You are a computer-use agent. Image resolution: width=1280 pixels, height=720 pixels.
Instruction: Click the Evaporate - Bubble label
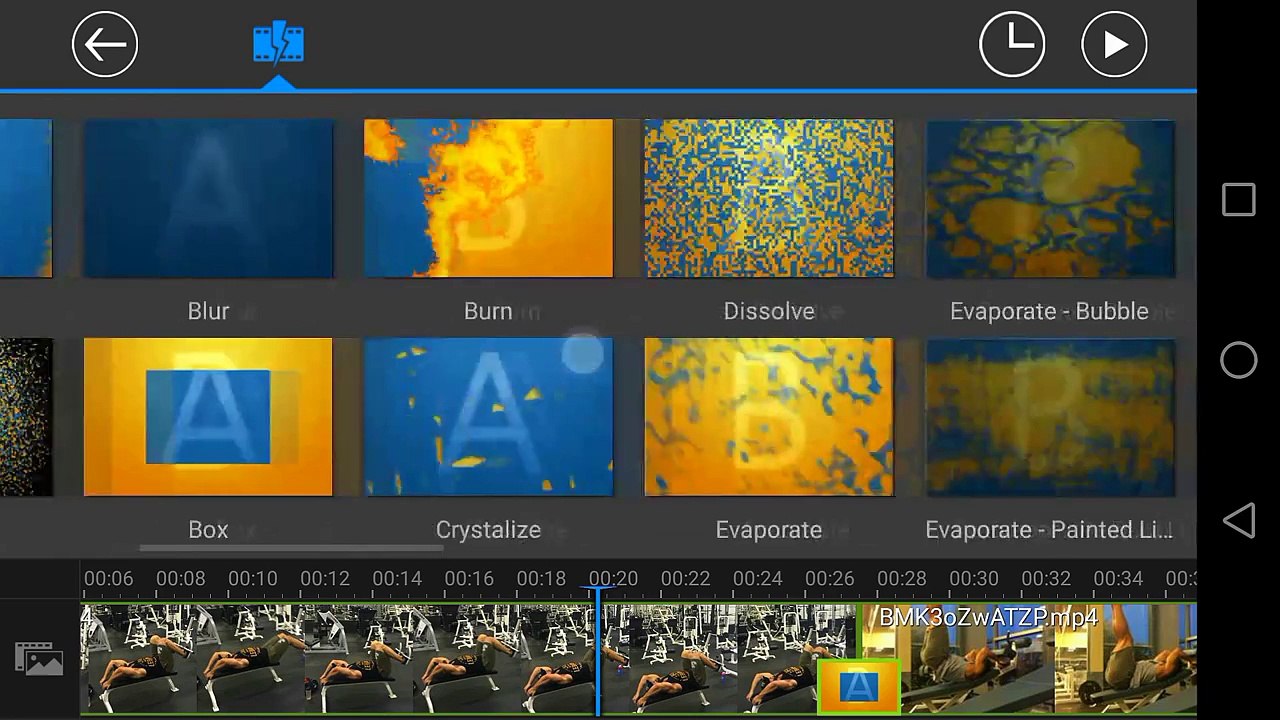coord(1049,311)
